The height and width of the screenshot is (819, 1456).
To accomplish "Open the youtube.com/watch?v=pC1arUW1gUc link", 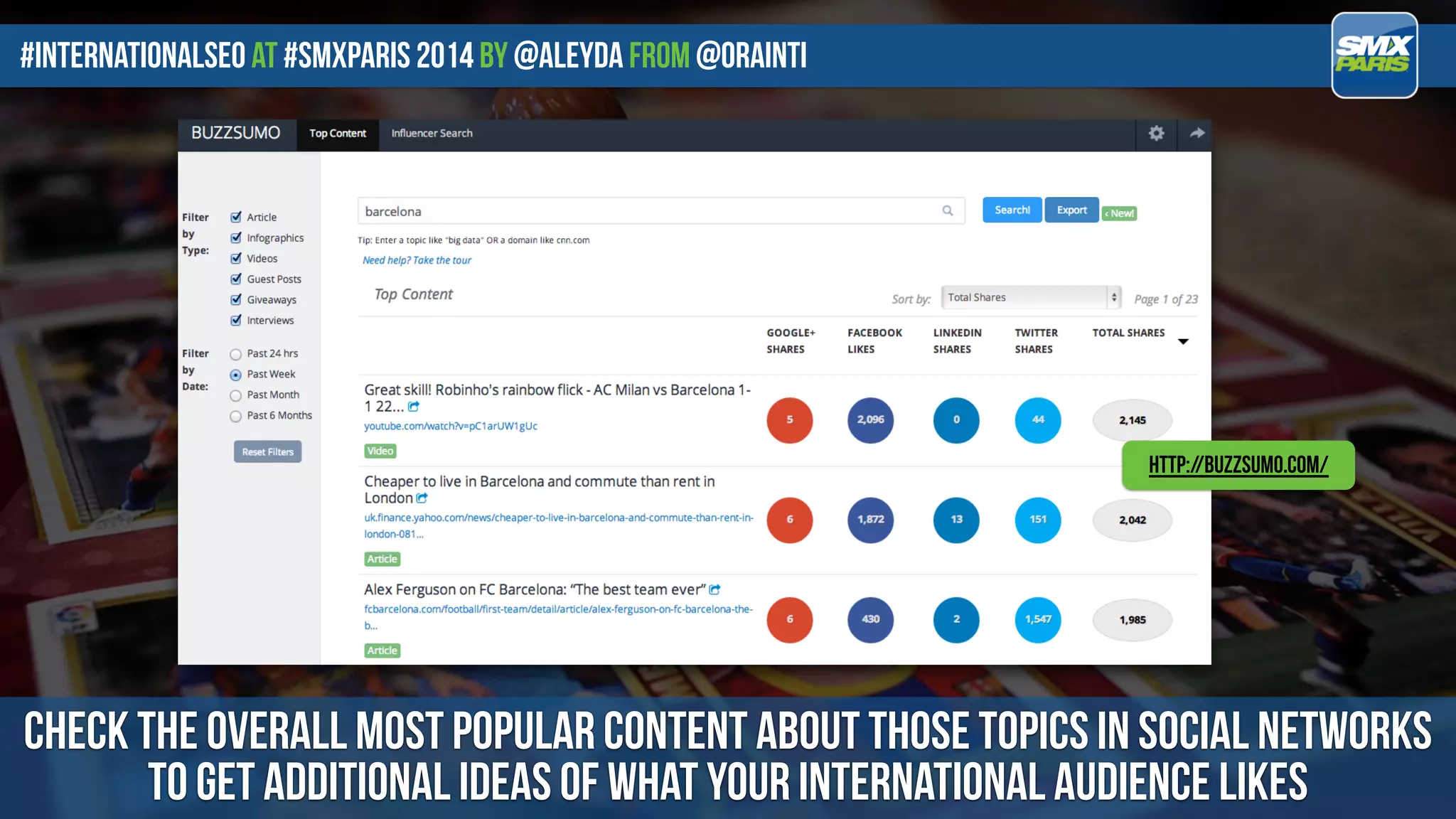I will 451,426.
